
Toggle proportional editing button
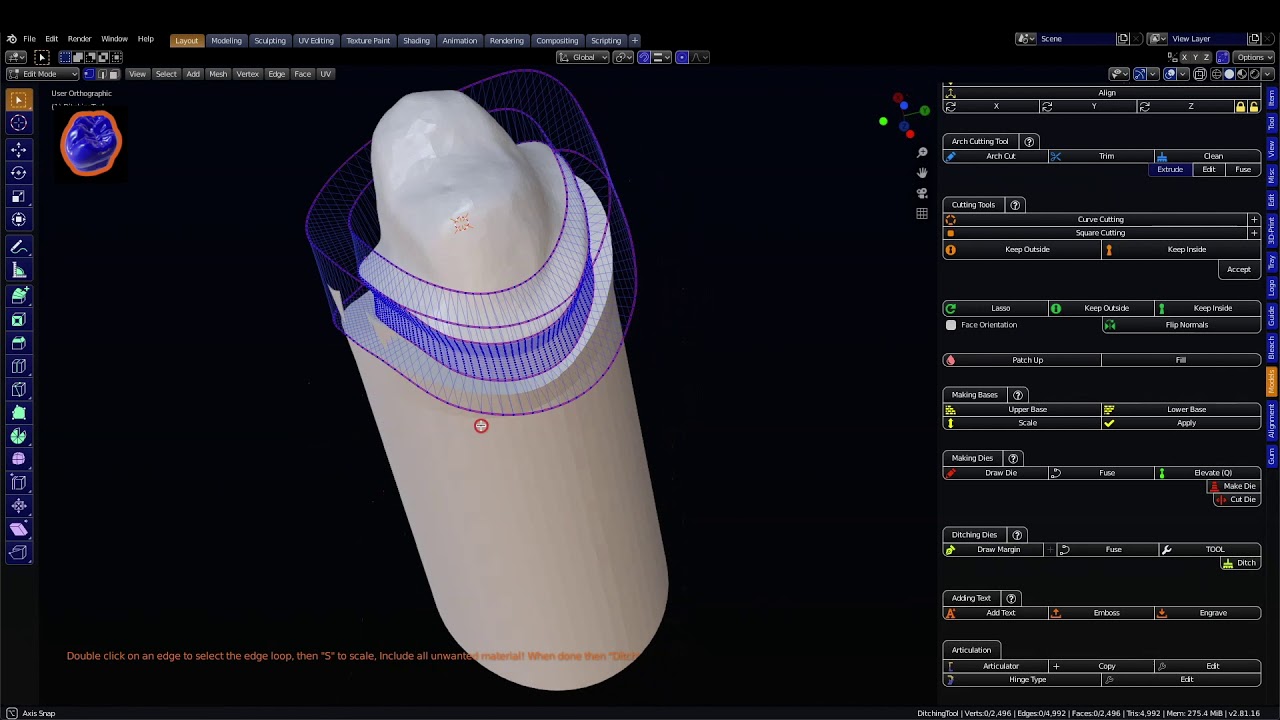682,57
